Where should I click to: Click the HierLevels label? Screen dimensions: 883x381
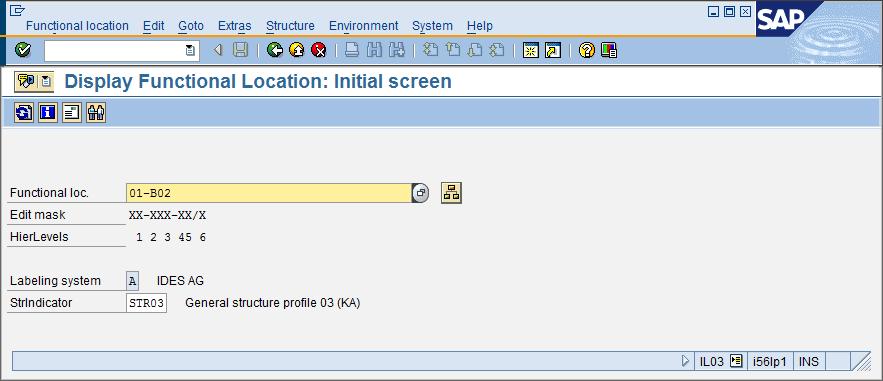tap(39, 237)
